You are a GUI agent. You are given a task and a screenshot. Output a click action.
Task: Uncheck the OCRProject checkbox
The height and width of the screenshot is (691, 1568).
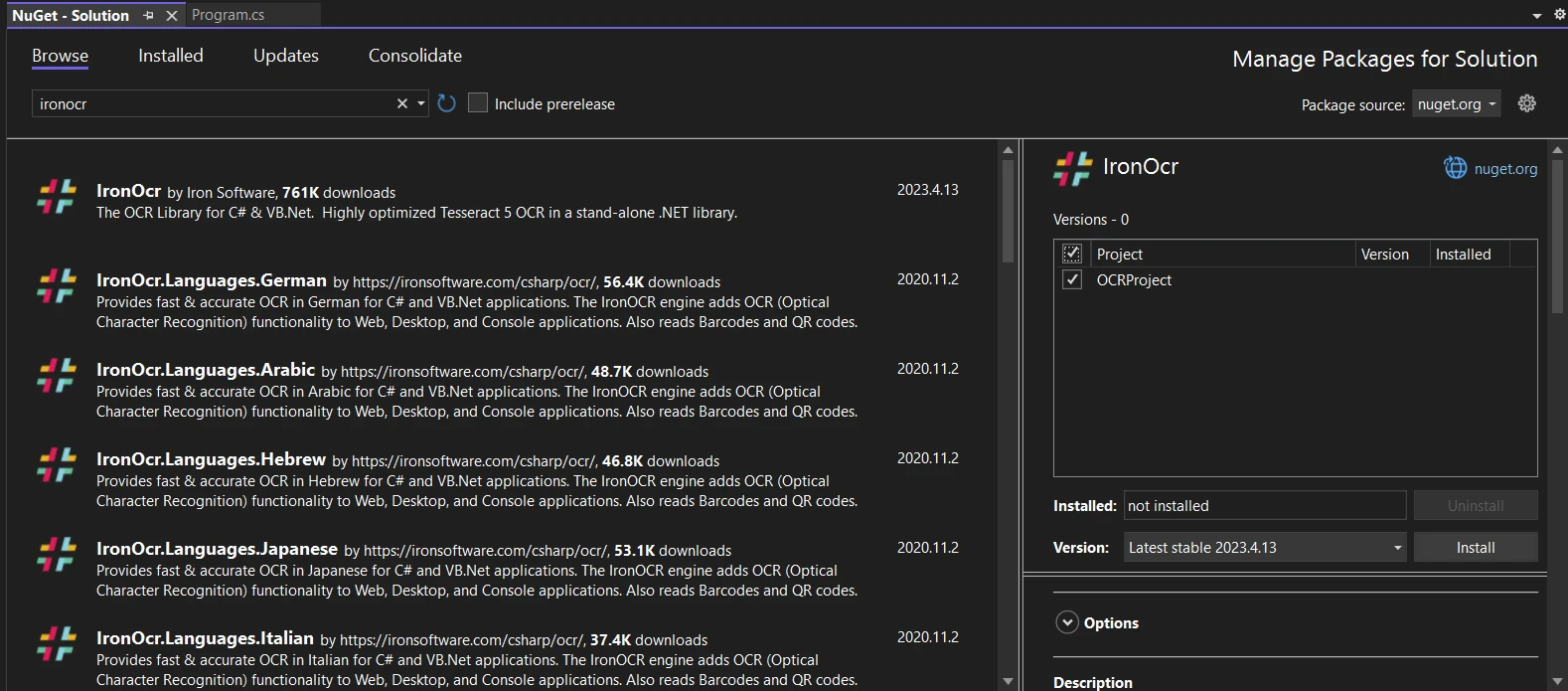click(x=1072, y=279)
